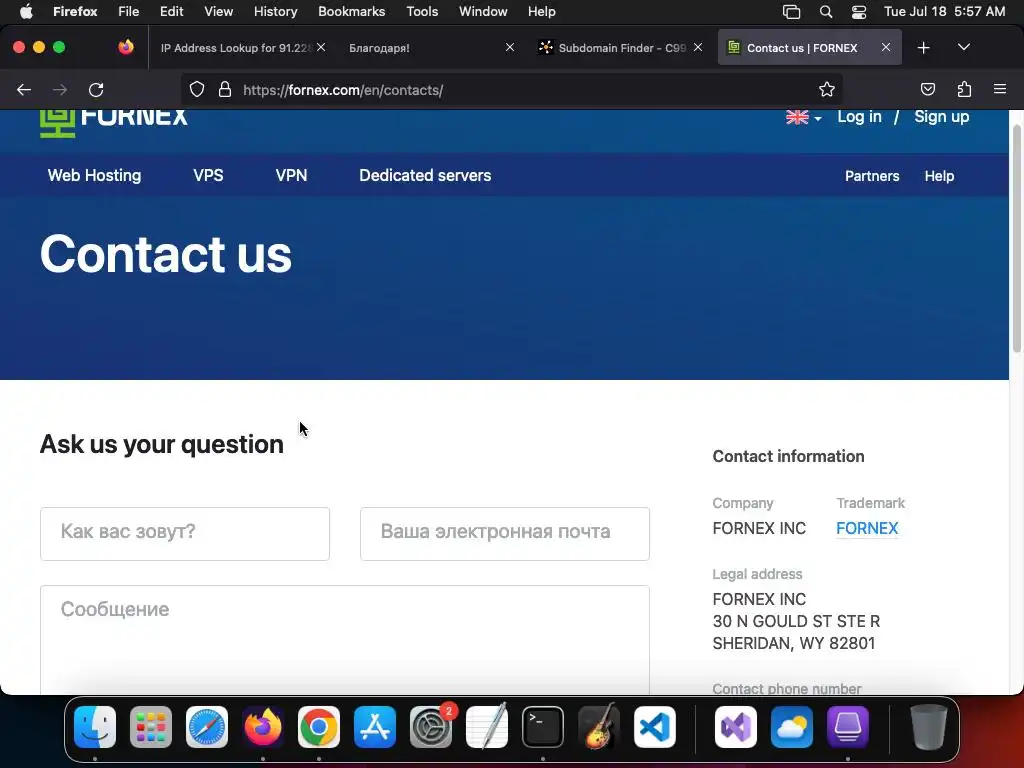Image resolution: width=1024 pixels, height=768 pixels.
Task: Click the URL address bar
Action: (511, 90)
